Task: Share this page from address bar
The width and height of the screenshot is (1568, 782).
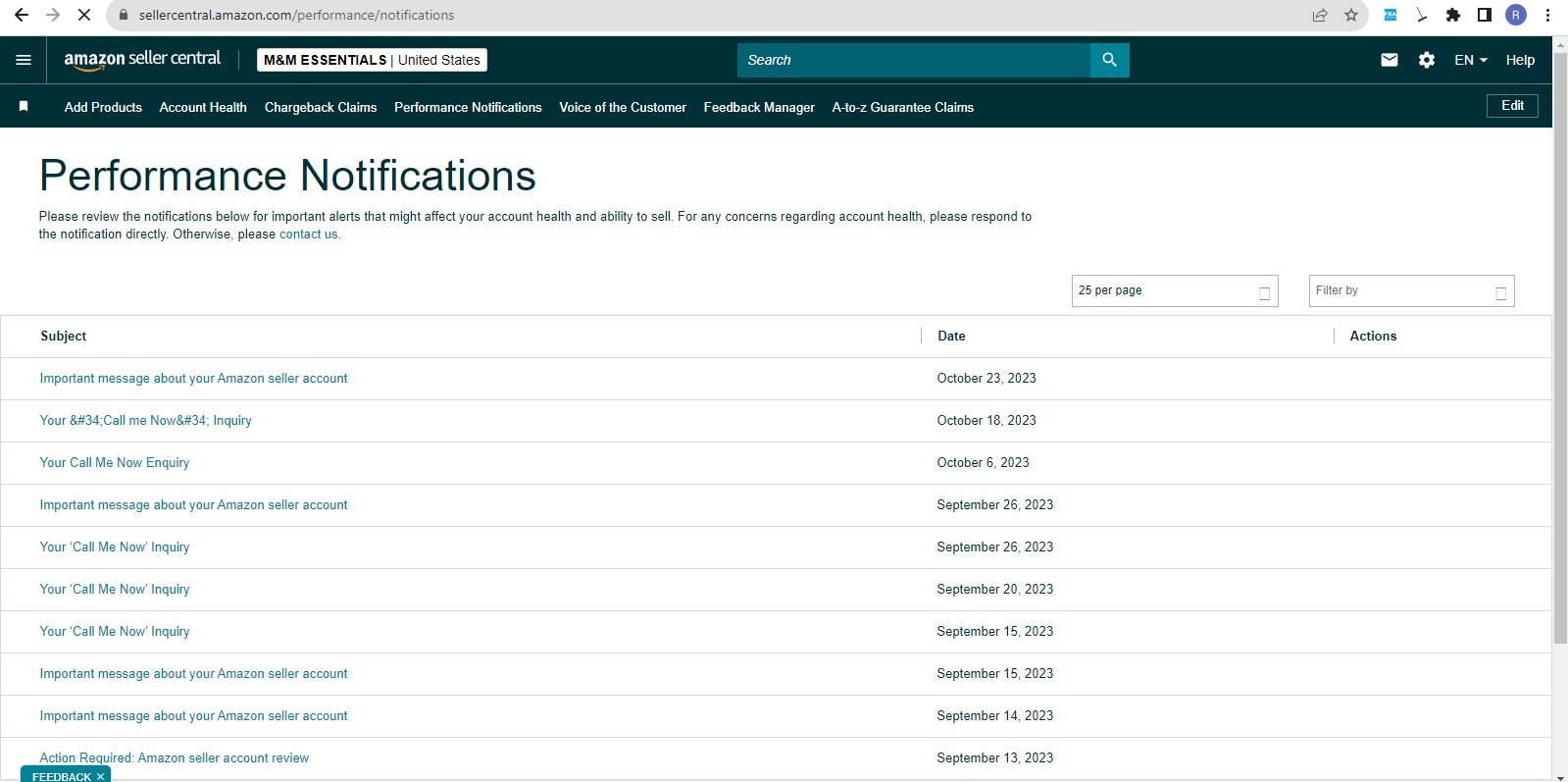Action: (x=1320, y=15)
